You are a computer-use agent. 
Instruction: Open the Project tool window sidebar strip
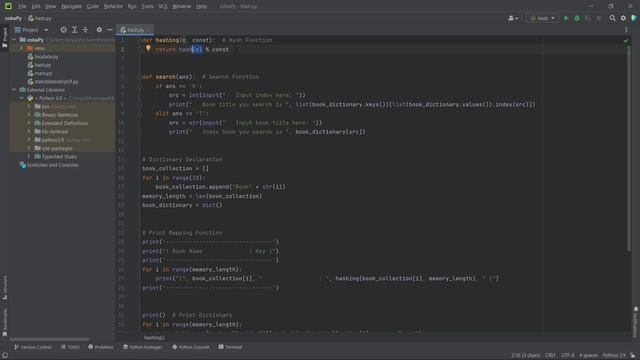coord(5,38)
